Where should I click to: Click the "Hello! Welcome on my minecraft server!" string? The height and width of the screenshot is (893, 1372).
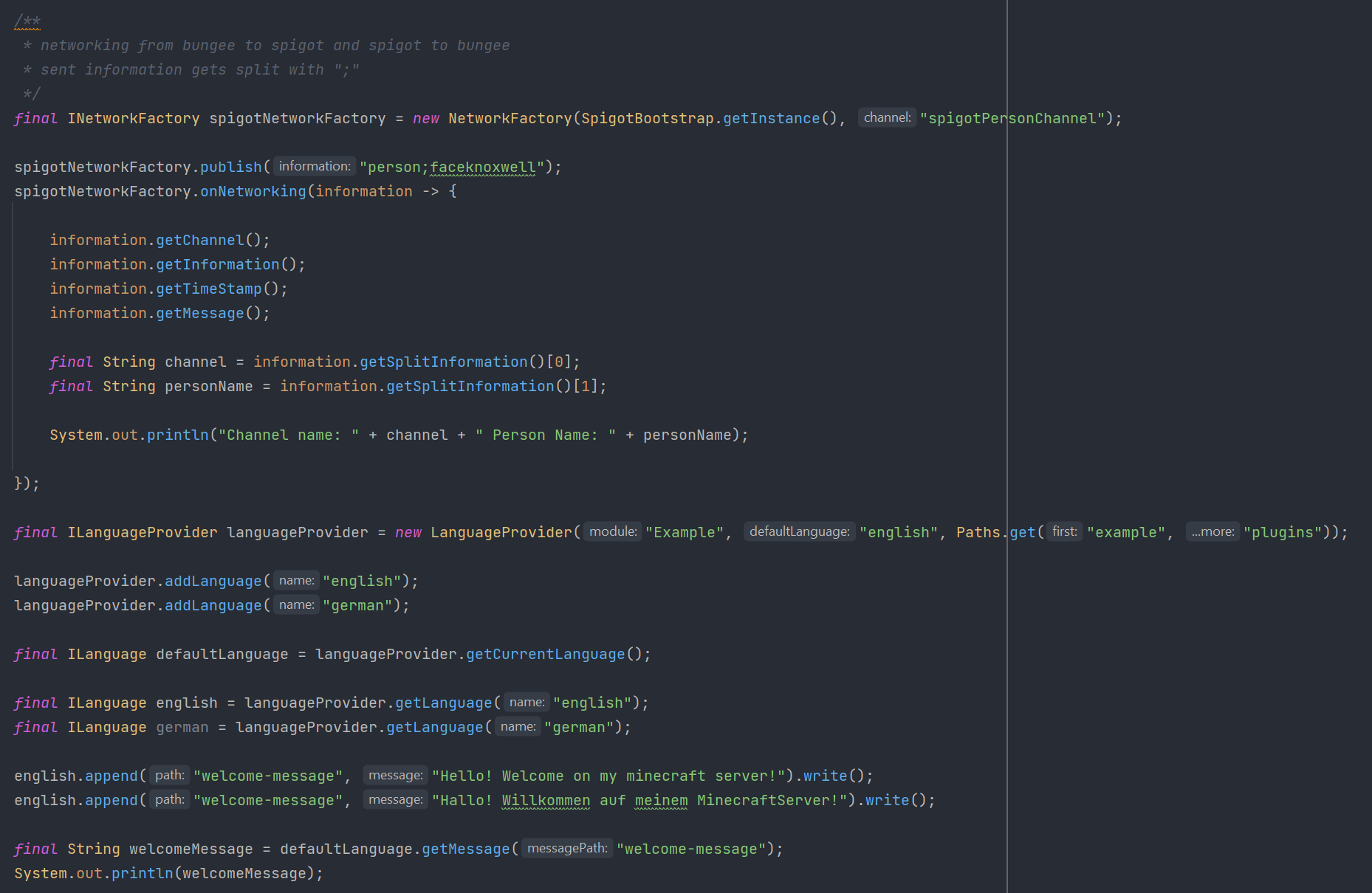[608, 776]
